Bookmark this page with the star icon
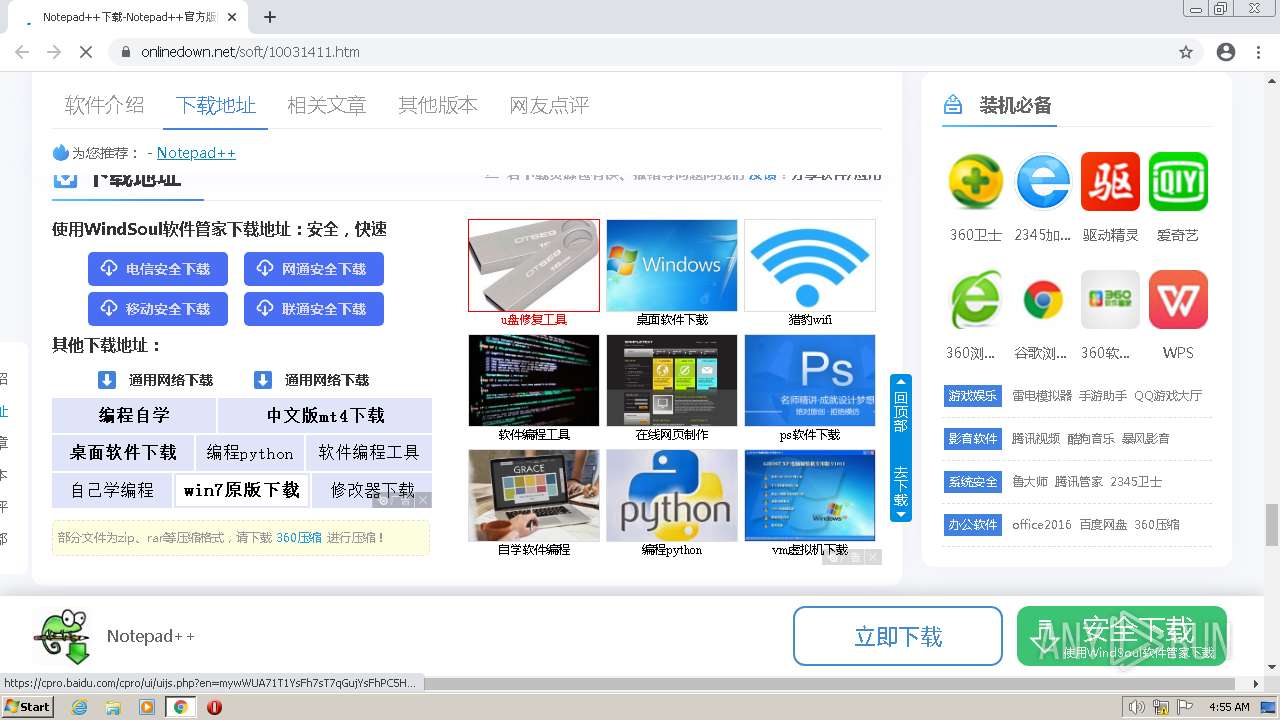 pyautogui.click(x=1186, y=52)
